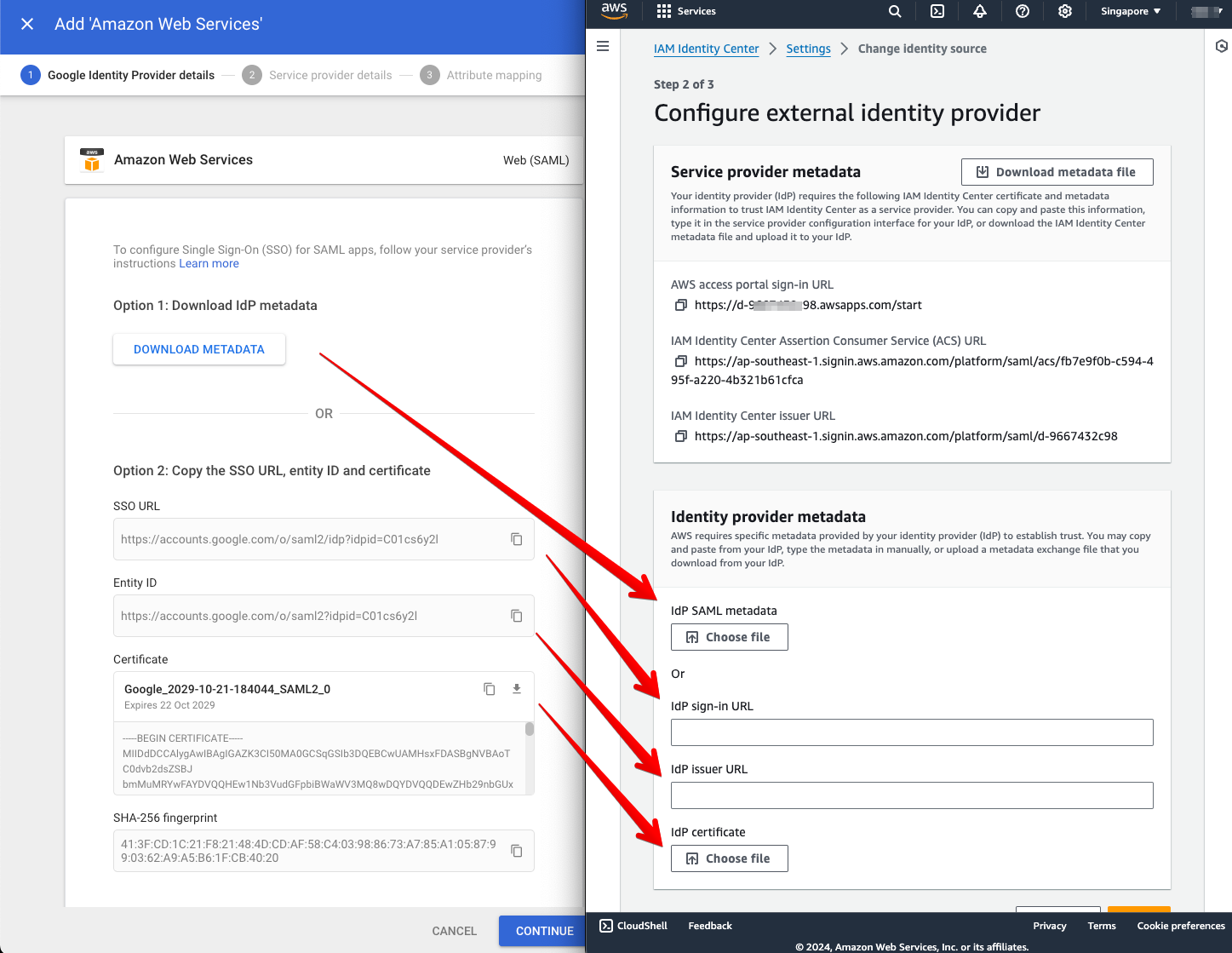This screenshot has width=1232, height=953.
Task: Click 'Step 2 of 3' text
Action: (684, 84)
